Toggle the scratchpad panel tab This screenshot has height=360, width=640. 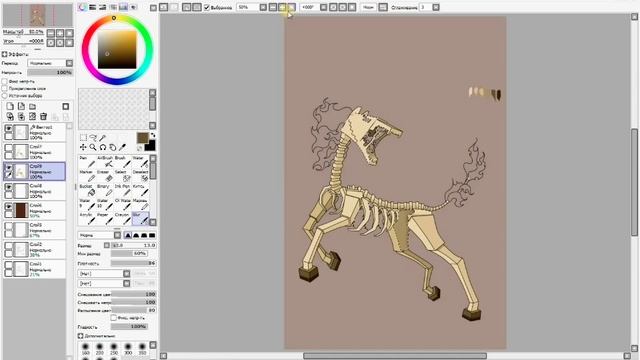(133, 7)
